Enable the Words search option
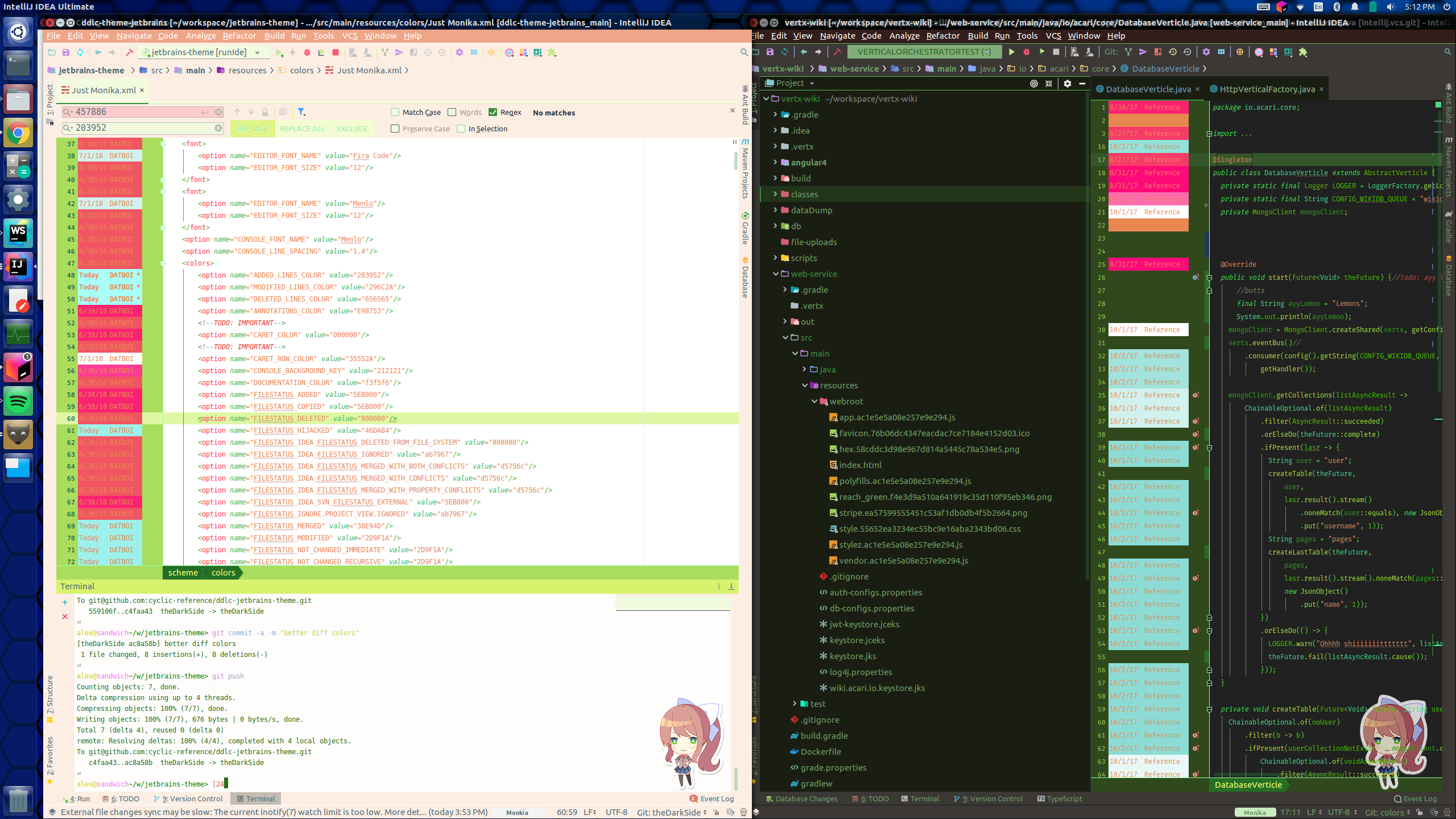The image size is (1456, 819). coord(452,112)
